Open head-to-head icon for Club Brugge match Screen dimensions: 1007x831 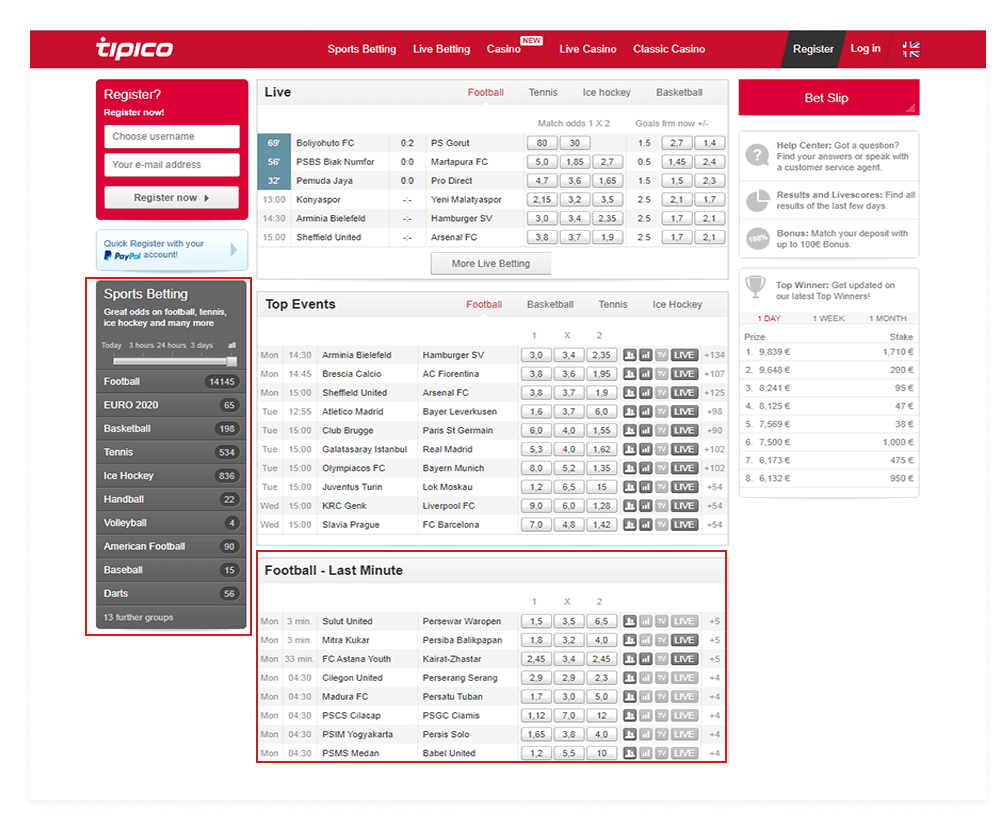click(629, 430)
